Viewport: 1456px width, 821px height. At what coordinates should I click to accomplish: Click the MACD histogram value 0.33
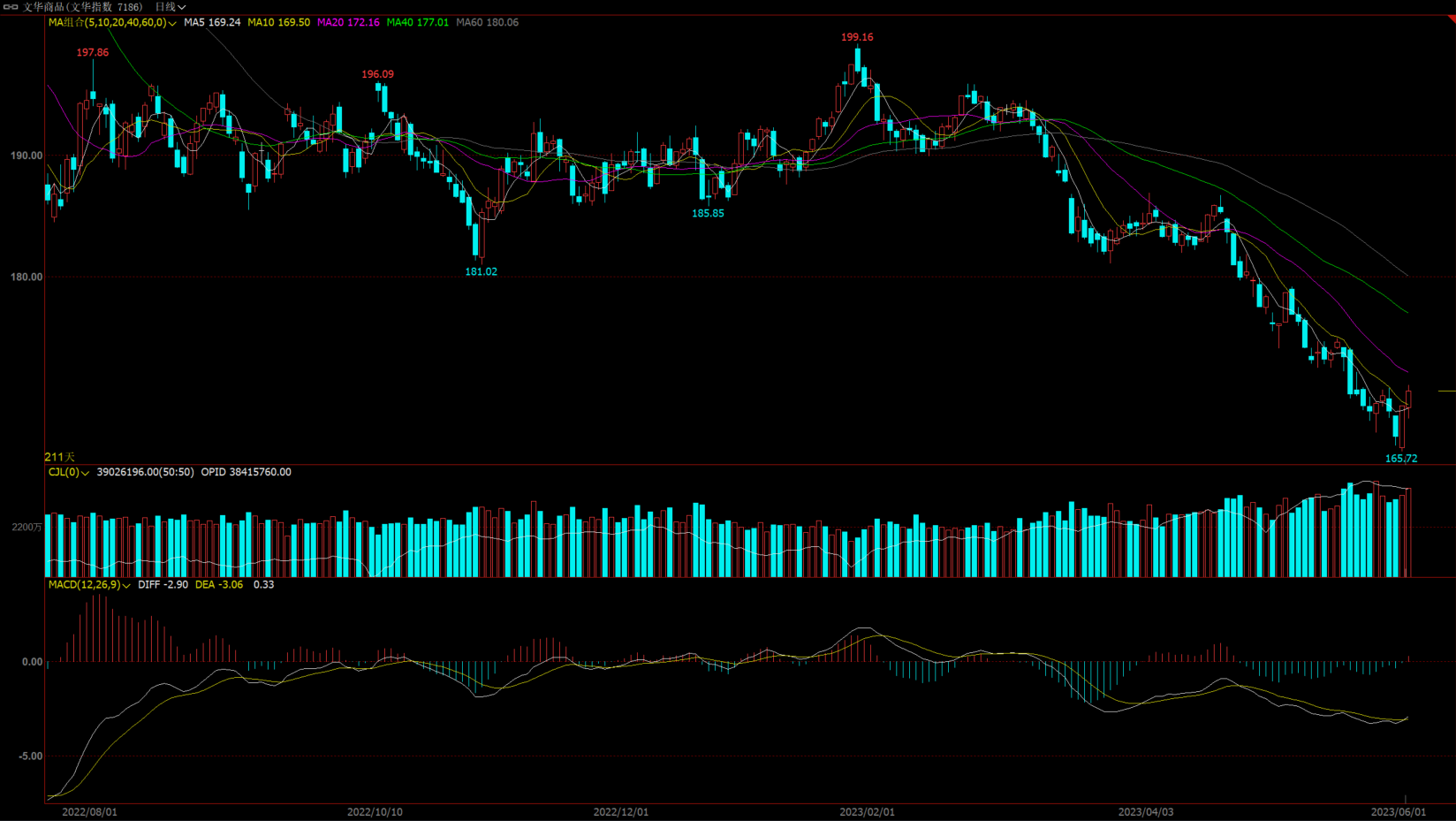(x=263, y=584)
